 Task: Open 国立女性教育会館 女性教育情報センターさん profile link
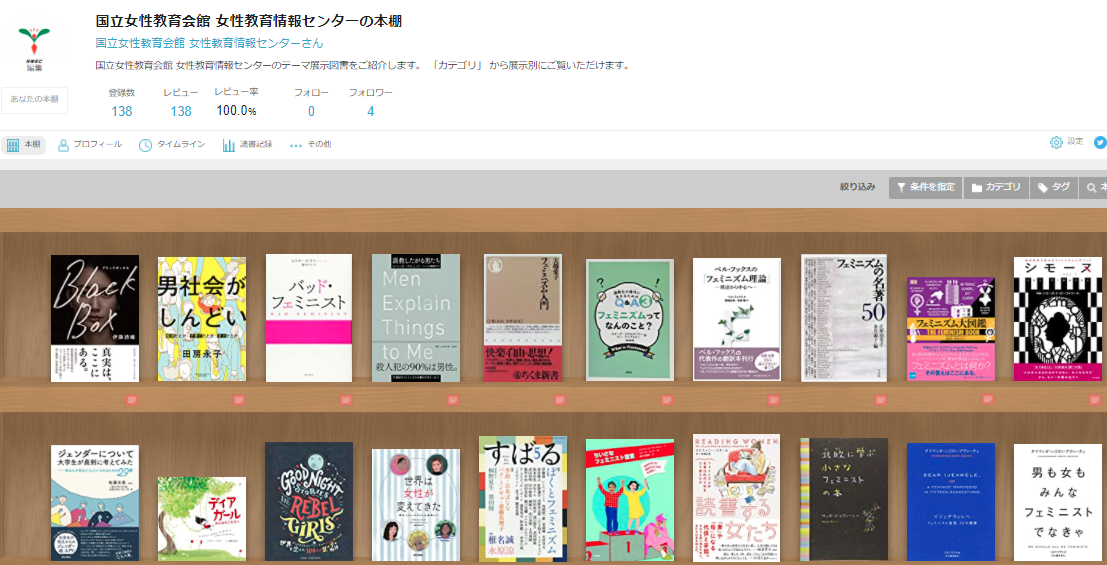coord(210,43)
